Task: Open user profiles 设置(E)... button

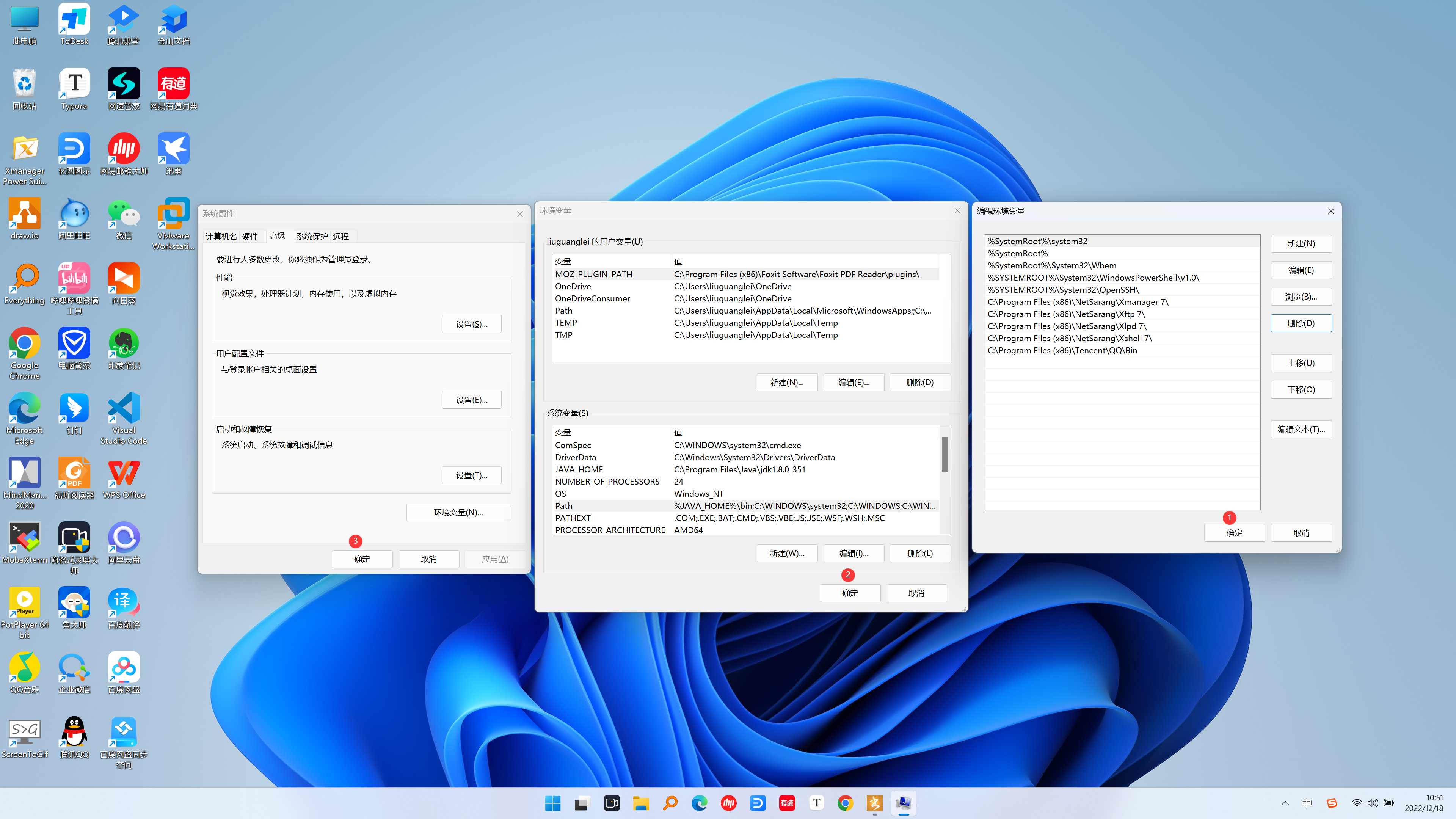Action: [471, 400]
